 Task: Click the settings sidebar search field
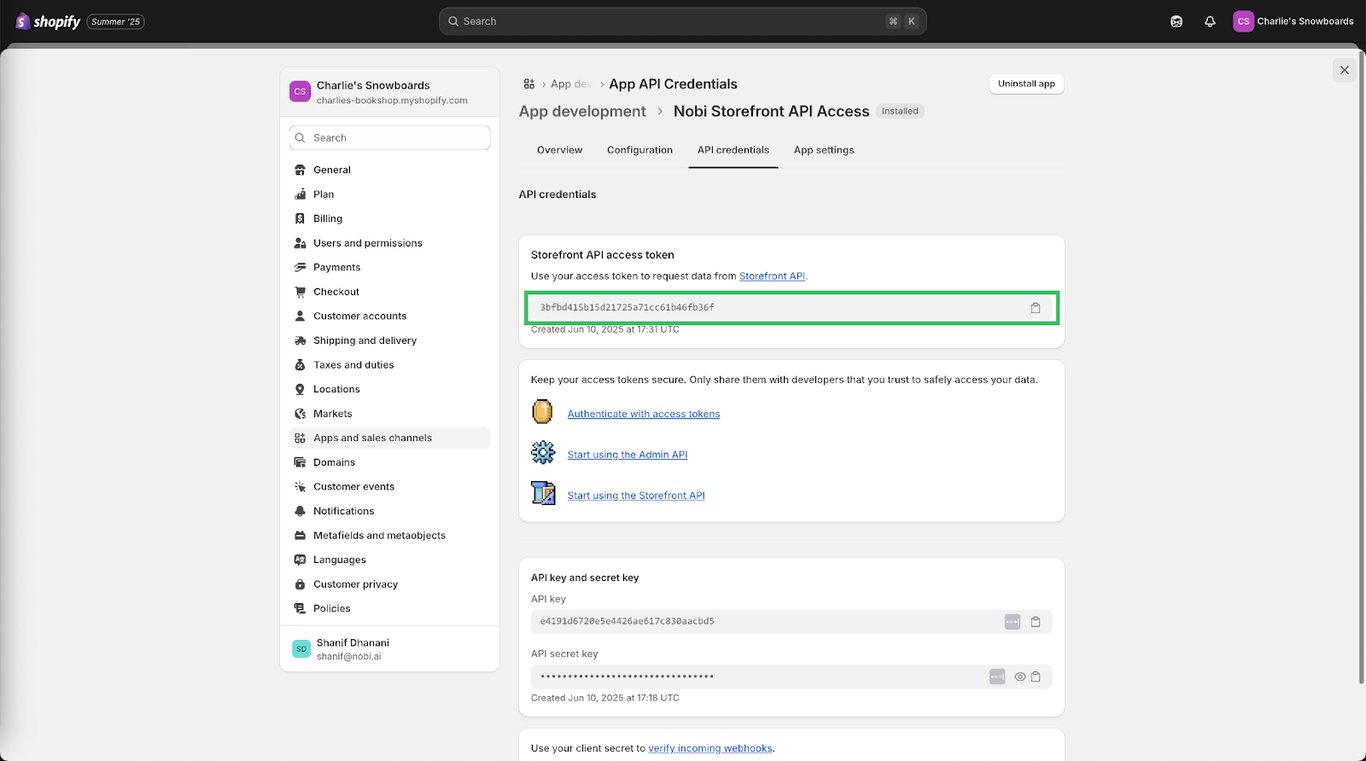coord(390,138)
